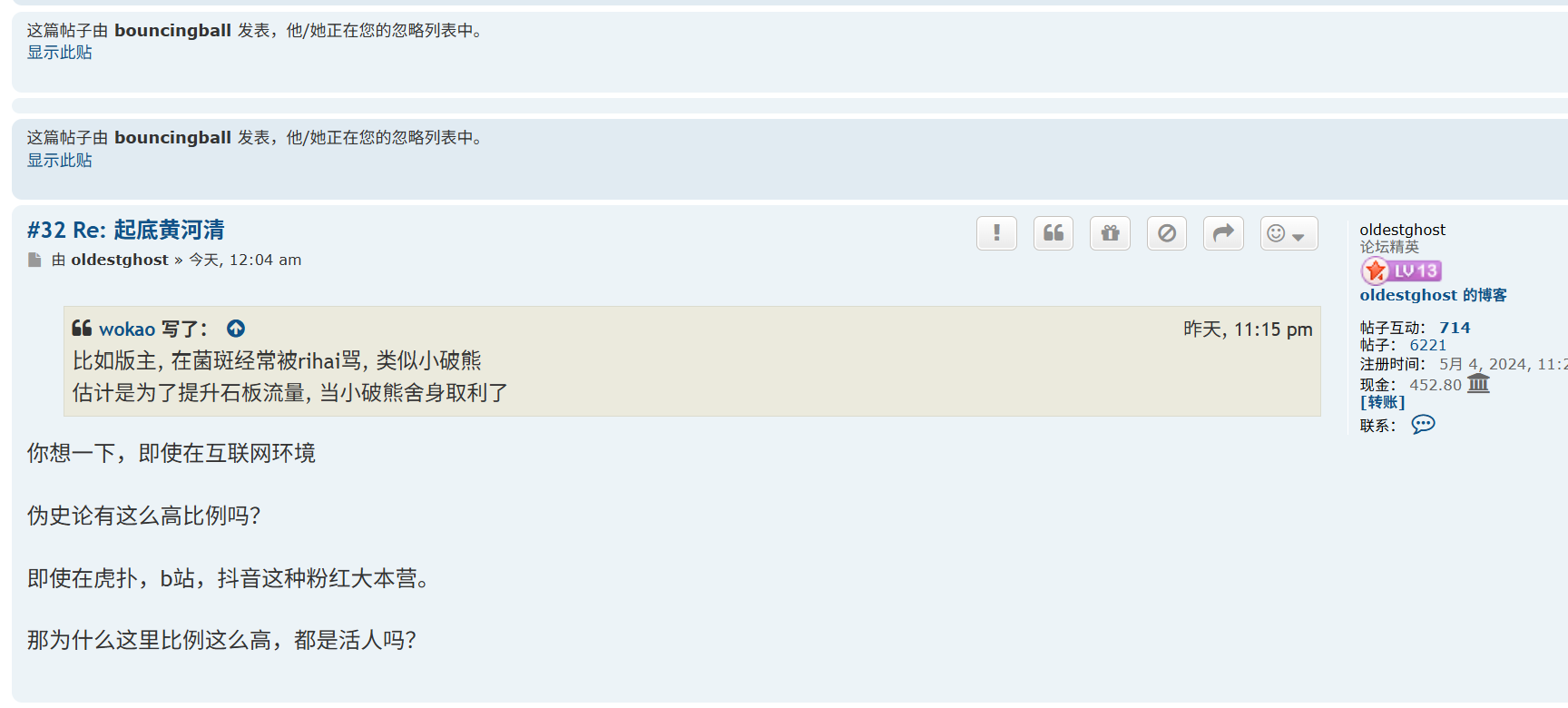The width and height of the screenshot is (1568, 708).
Task: Open the 714 post interaction count
Action: click(x=1455, y=328)
